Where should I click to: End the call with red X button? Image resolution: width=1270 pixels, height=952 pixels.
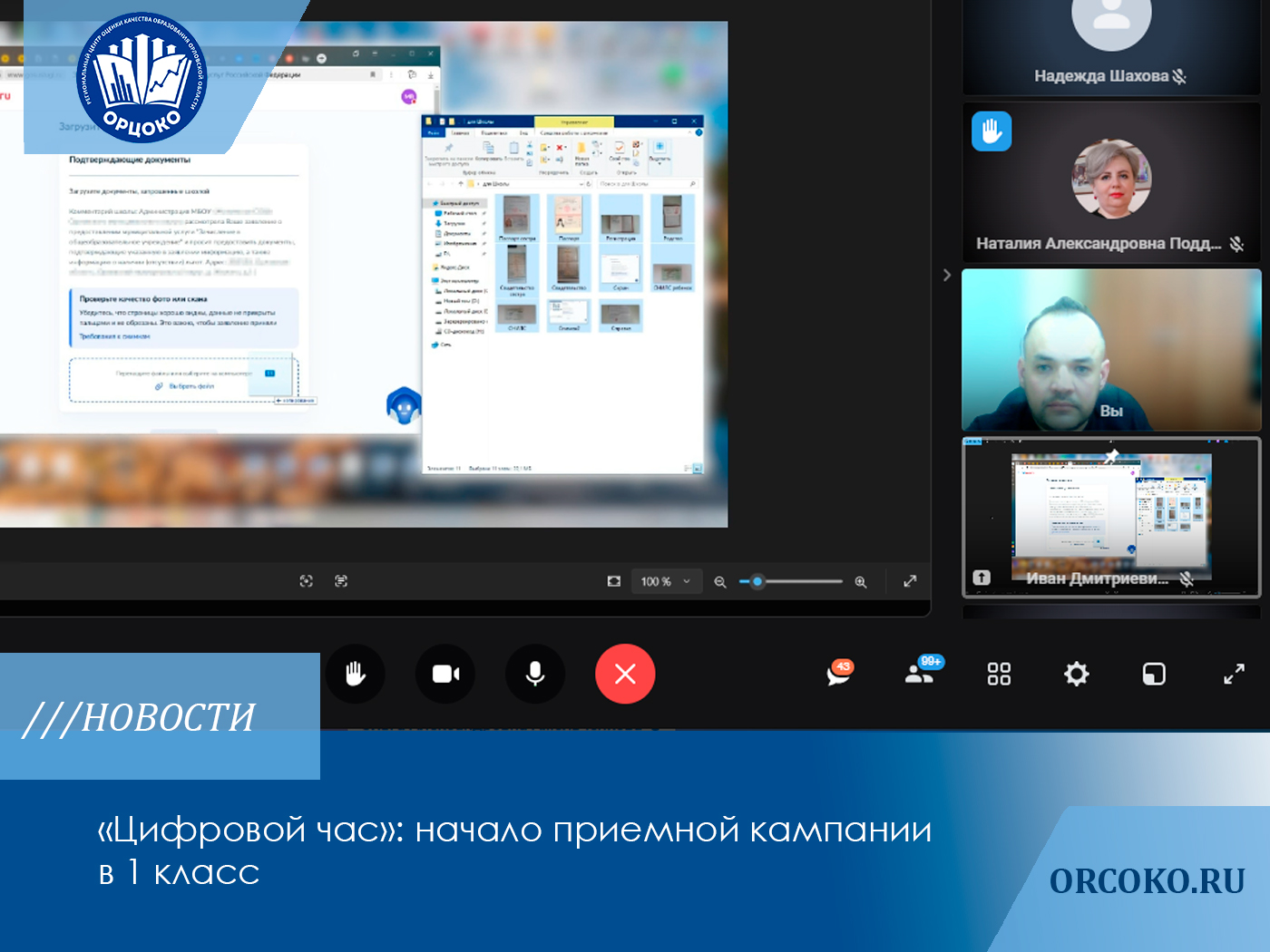tap(625, 674)
